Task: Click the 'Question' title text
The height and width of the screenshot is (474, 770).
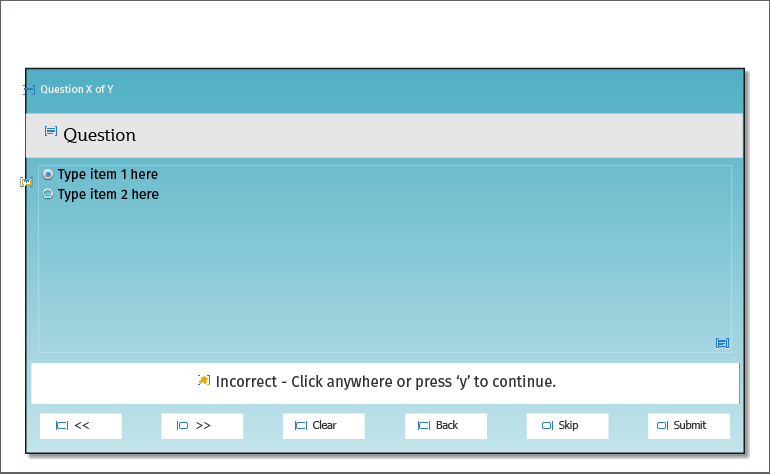Action: (x=100, y=135)
